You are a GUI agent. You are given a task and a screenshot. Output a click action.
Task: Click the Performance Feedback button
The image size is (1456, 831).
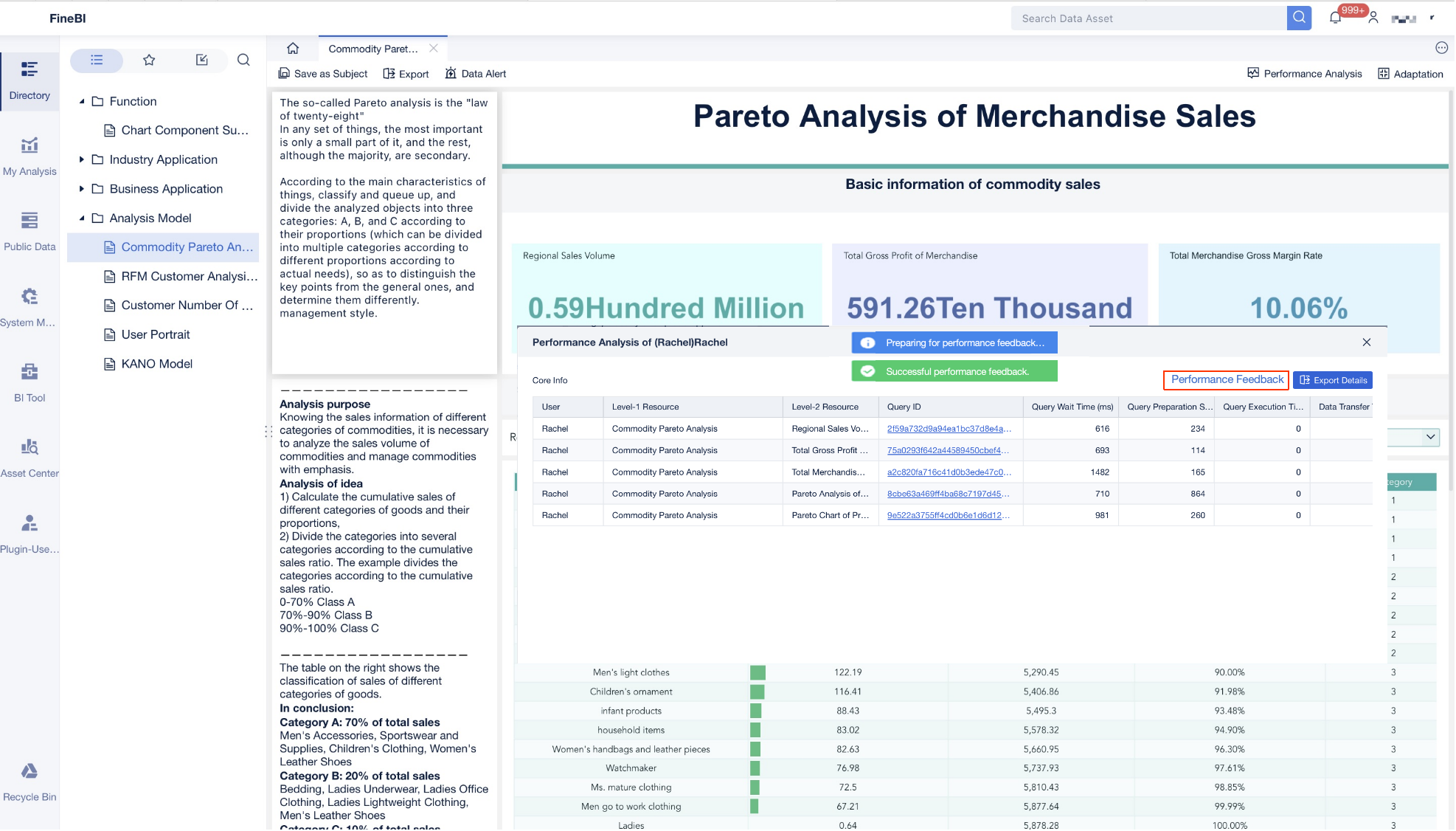(x=1227, y=380)
